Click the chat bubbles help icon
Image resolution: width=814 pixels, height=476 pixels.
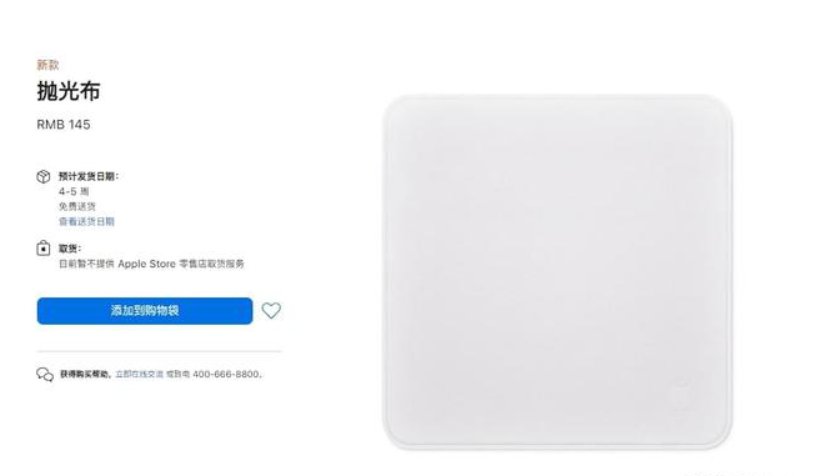point(45,374)
